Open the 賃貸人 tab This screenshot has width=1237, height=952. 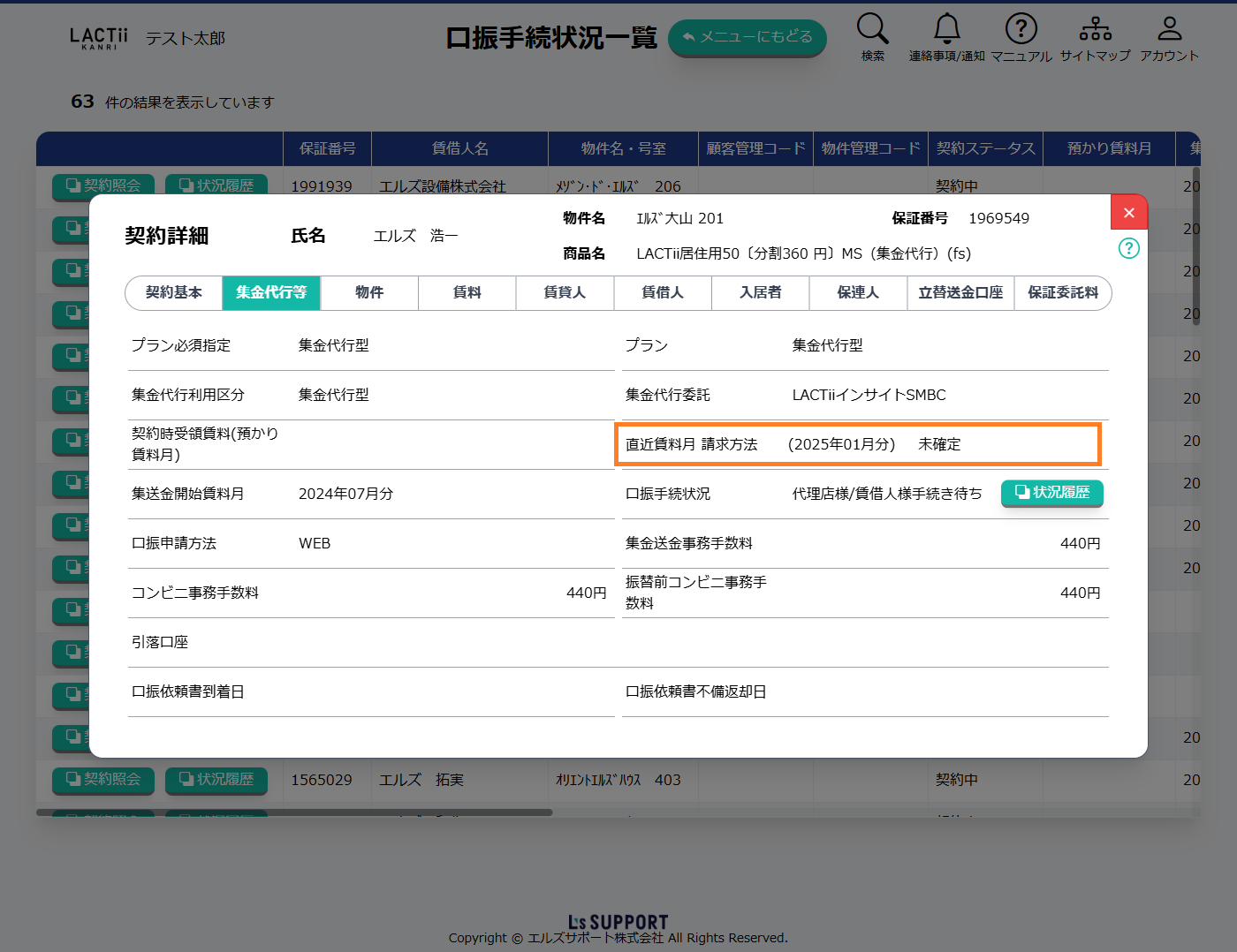point(565,293)
